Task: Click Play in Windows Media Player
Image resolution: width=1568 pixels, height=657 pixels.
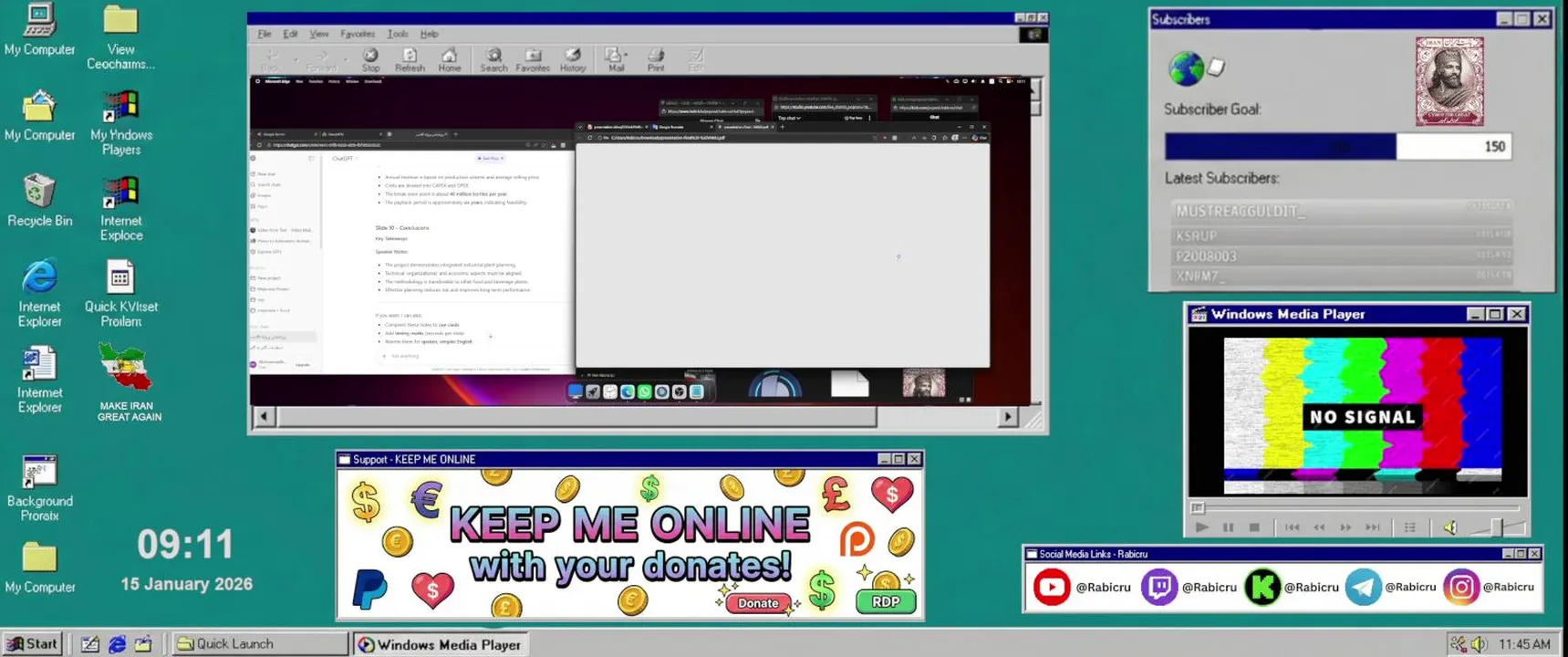Action: [1201, 527]
